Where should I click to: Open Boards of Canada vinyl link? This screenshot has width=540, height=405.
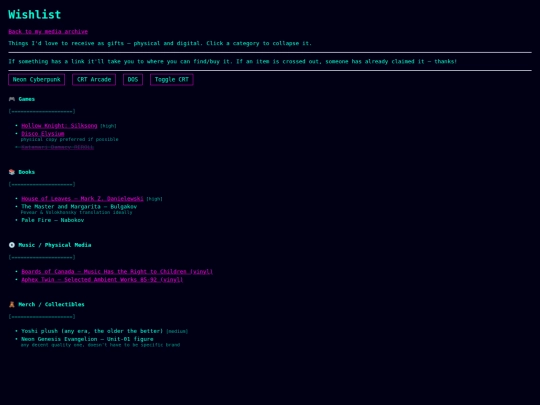(x=117, y=272)
